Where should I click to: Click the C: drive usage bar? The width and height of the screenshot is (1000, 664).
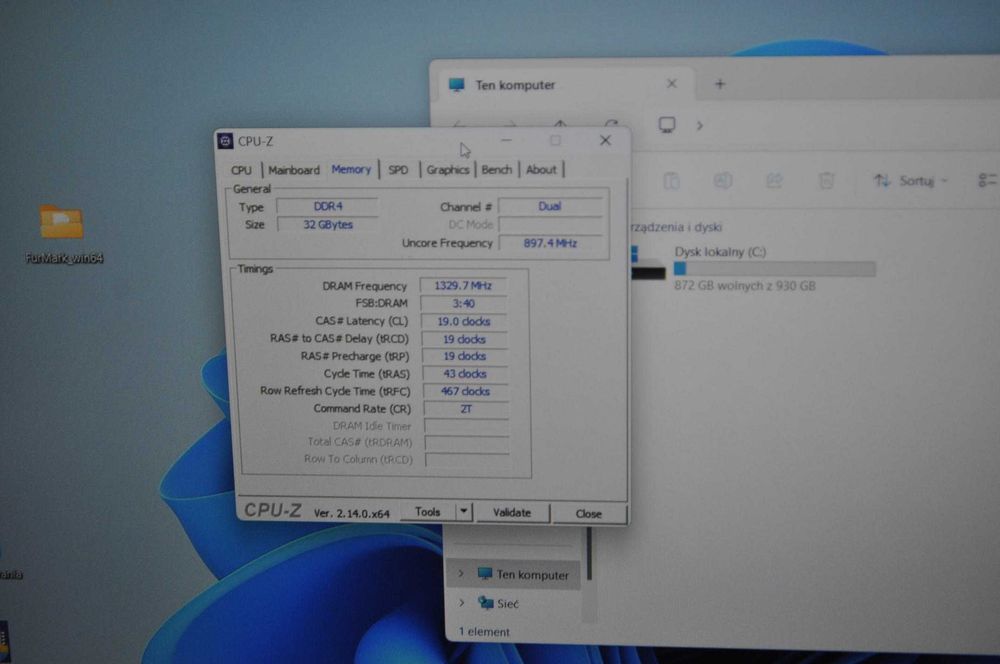(x=774, y=269)
